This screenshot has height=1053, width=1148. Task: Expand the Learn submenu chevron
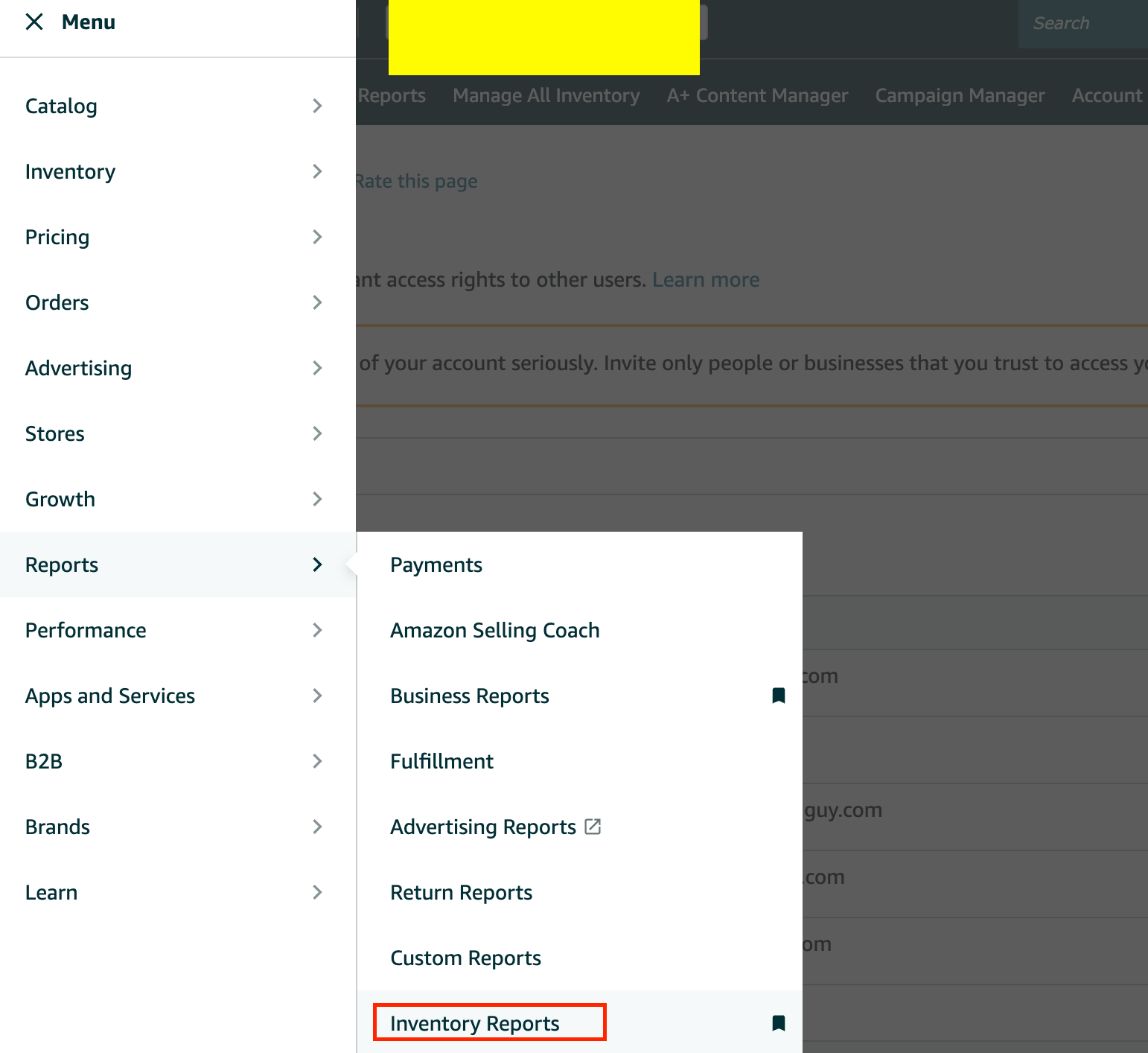317,892
